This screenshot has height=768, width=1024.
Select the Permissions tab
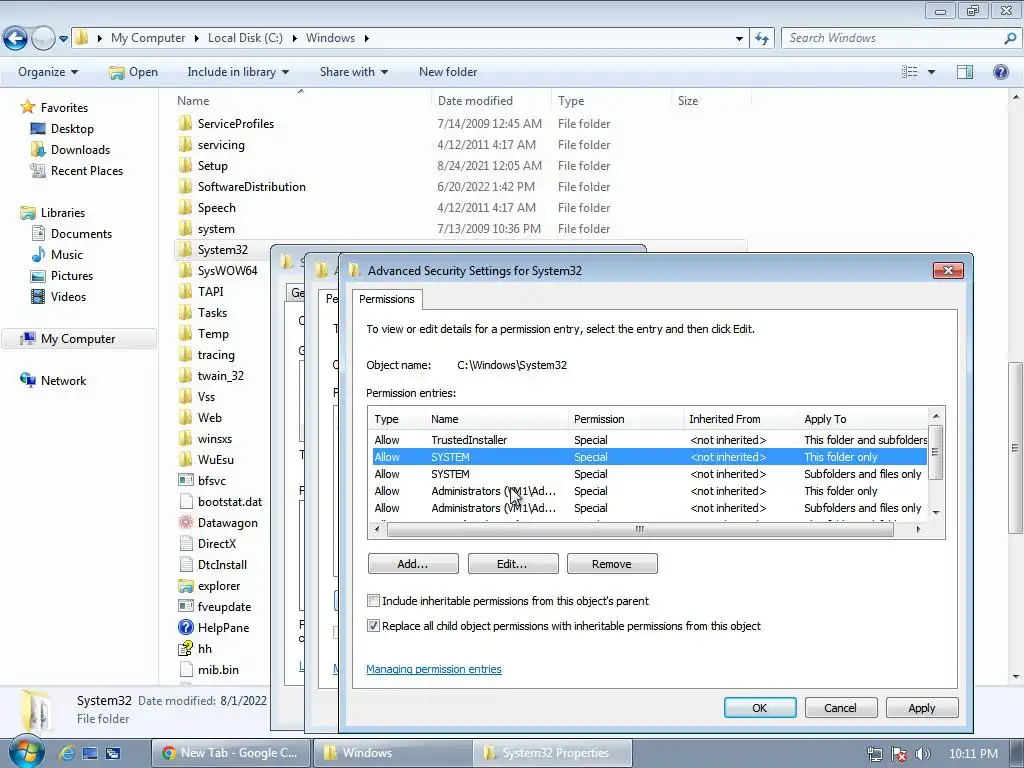tap(387, 299)
